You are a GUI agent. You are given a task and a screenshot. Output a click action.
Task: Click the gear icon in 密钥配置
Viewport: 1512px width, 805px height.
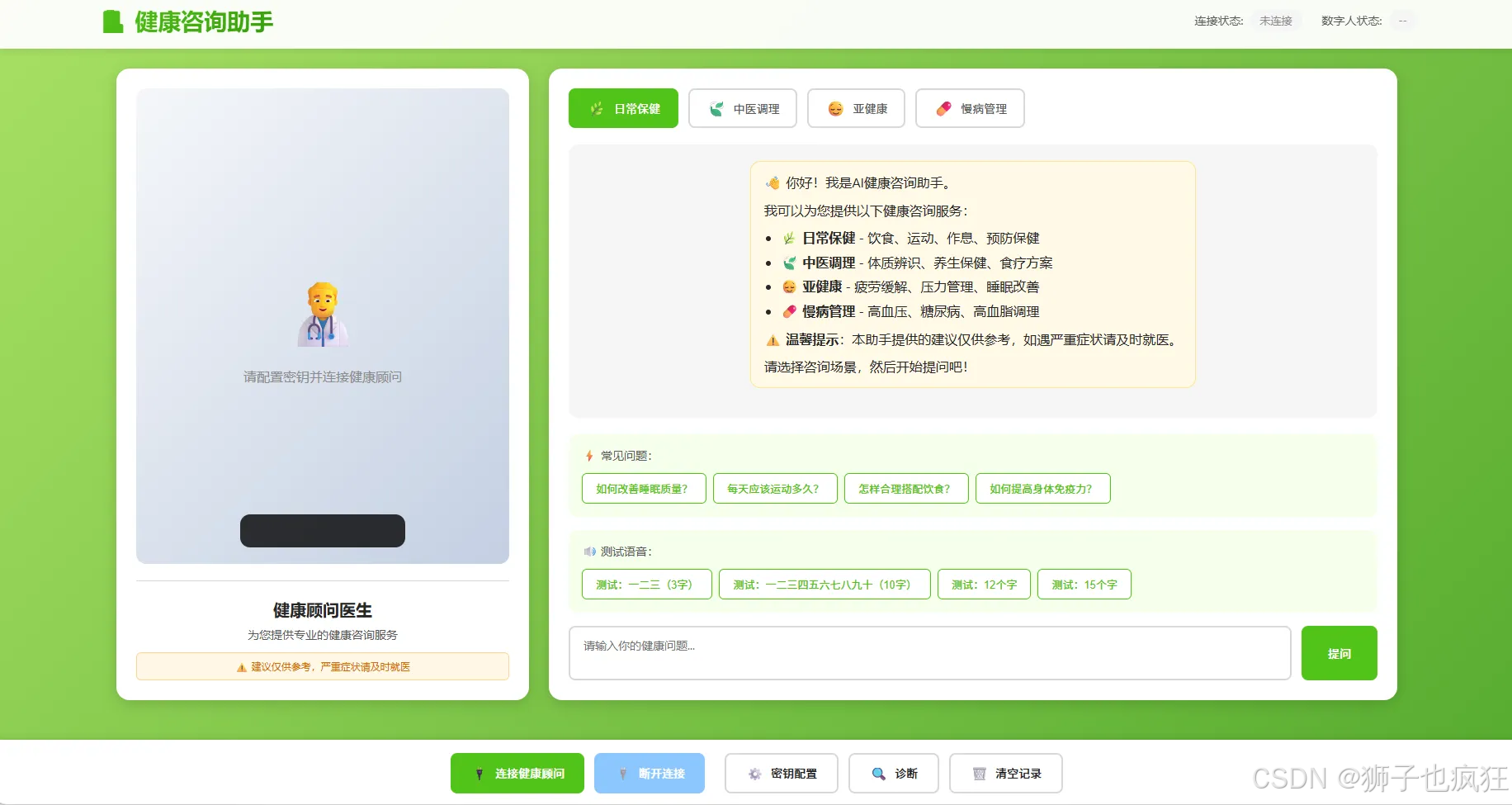[x=754, y=774]
